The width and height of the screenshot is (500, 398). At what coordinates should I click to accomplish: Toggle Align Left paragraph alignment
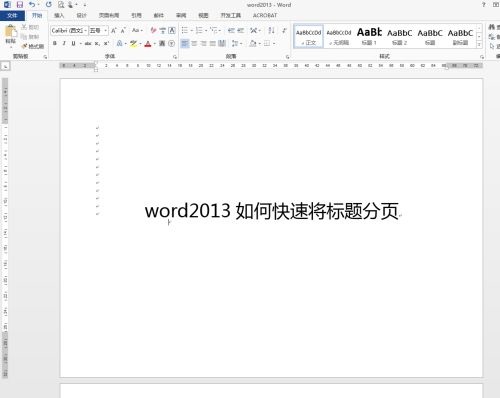pos(185,43)
